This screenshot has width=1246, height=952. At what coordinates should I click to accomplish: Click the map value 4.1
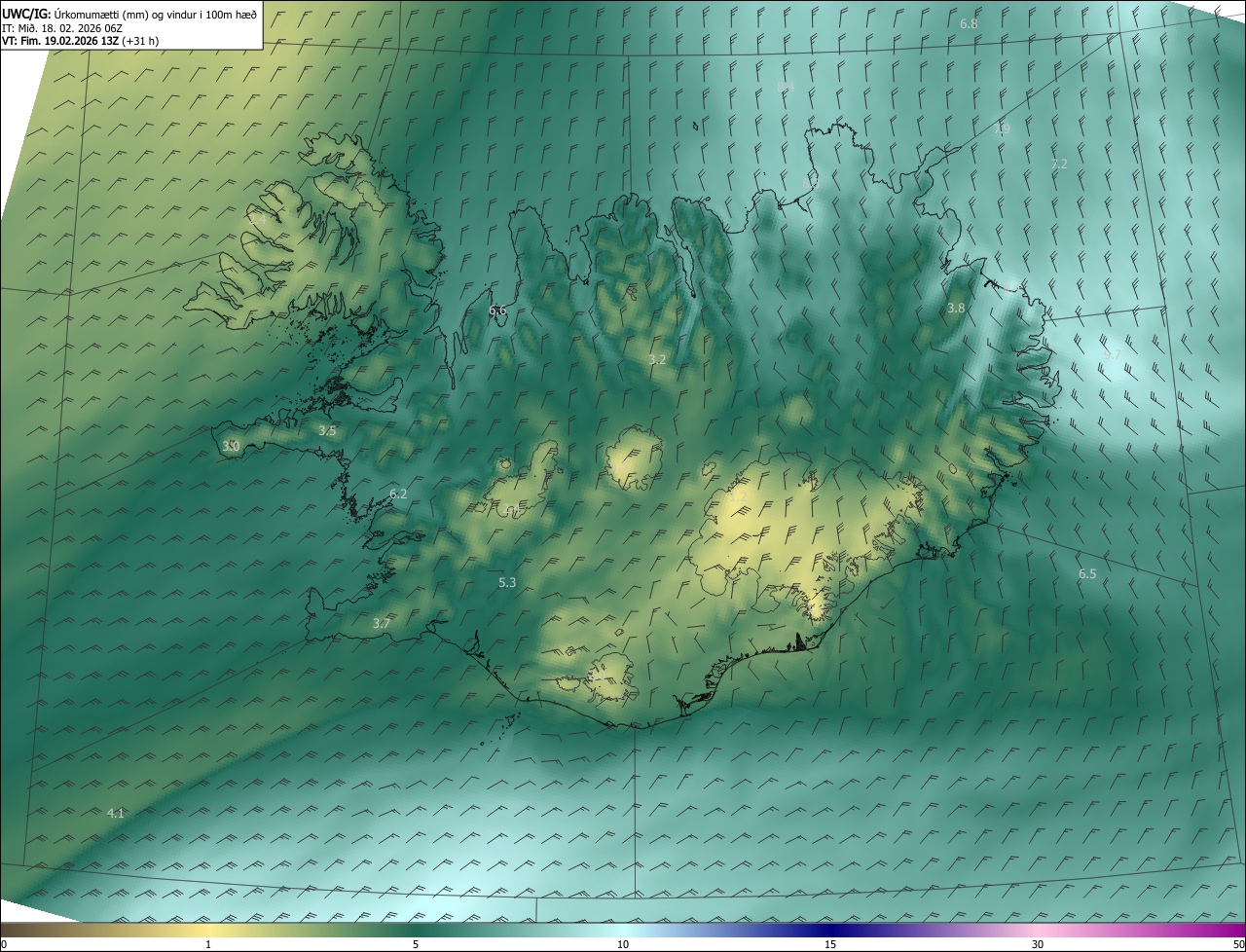pyautogui.click(x=115, y=813)
